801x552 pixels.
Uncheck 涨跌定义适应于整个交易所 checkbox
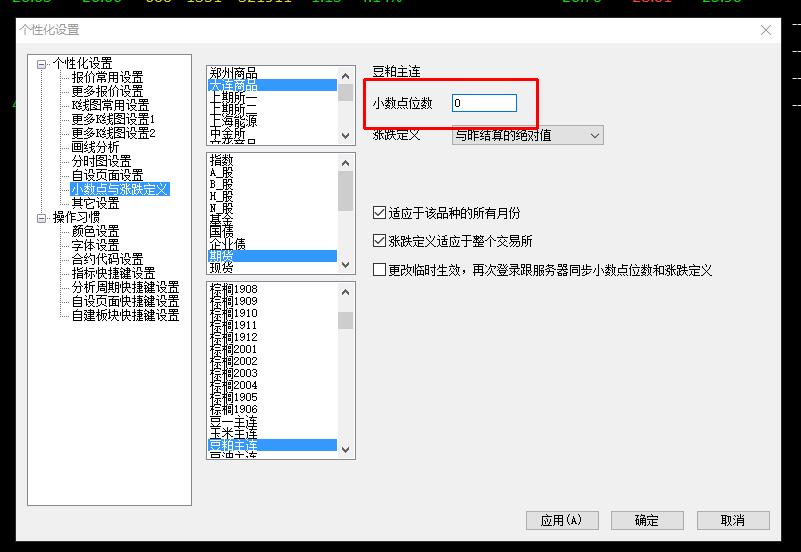(x=379, y=241)
